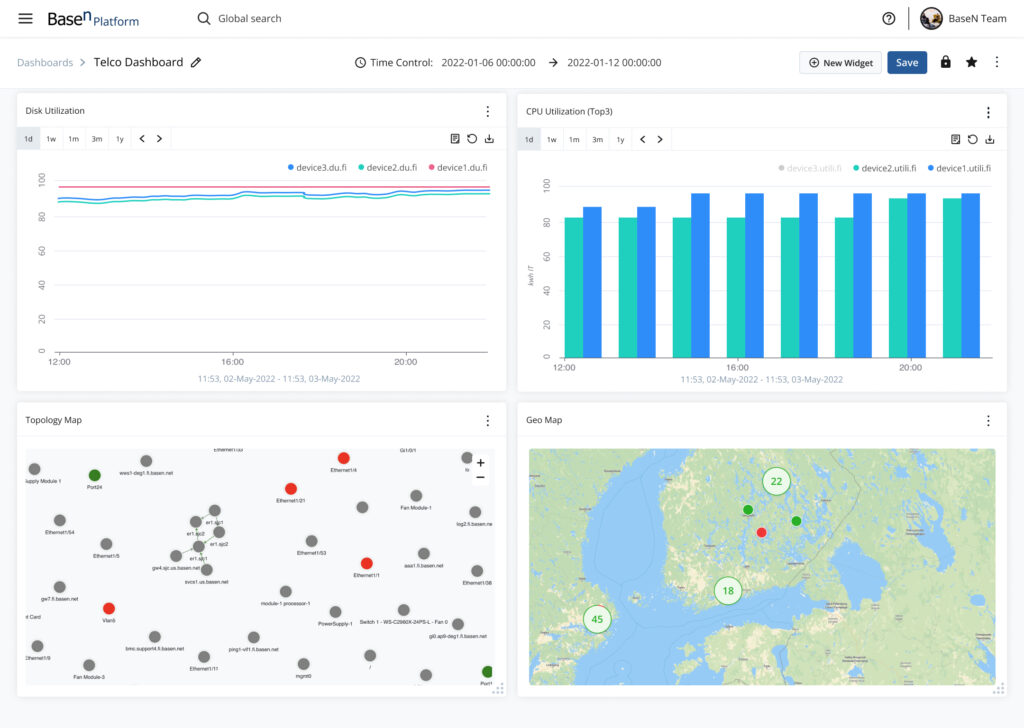
Task: Download the Disk Utilization chart
Action: tap(489, 138)
